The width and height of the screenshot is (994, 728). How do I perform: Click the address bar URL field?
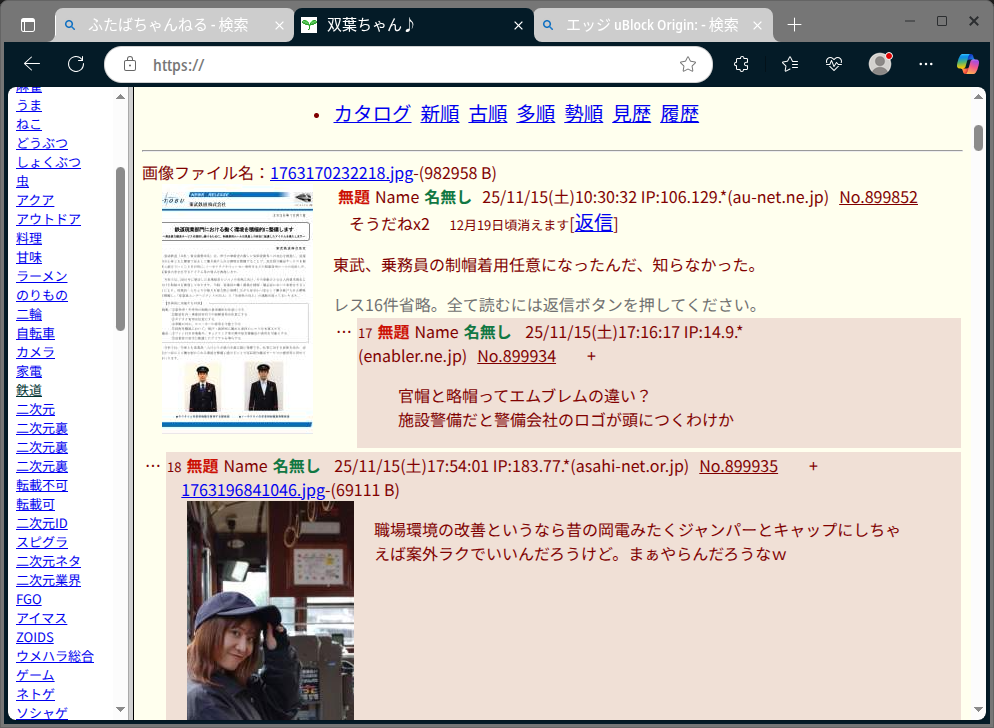pos(400,64)
